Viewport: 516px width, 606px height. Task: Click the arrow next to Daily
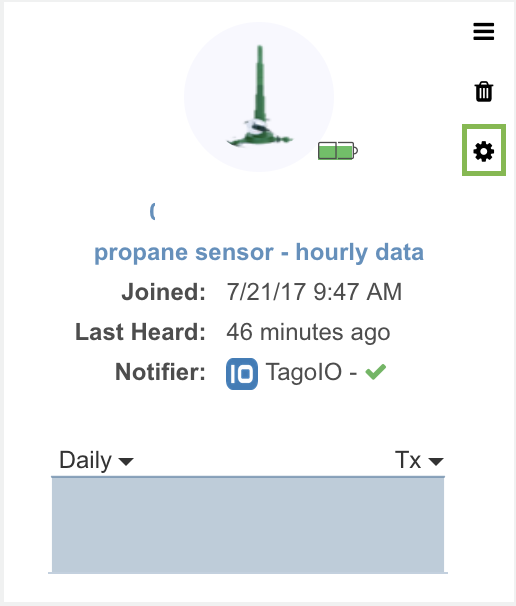[x=126, y=461]
